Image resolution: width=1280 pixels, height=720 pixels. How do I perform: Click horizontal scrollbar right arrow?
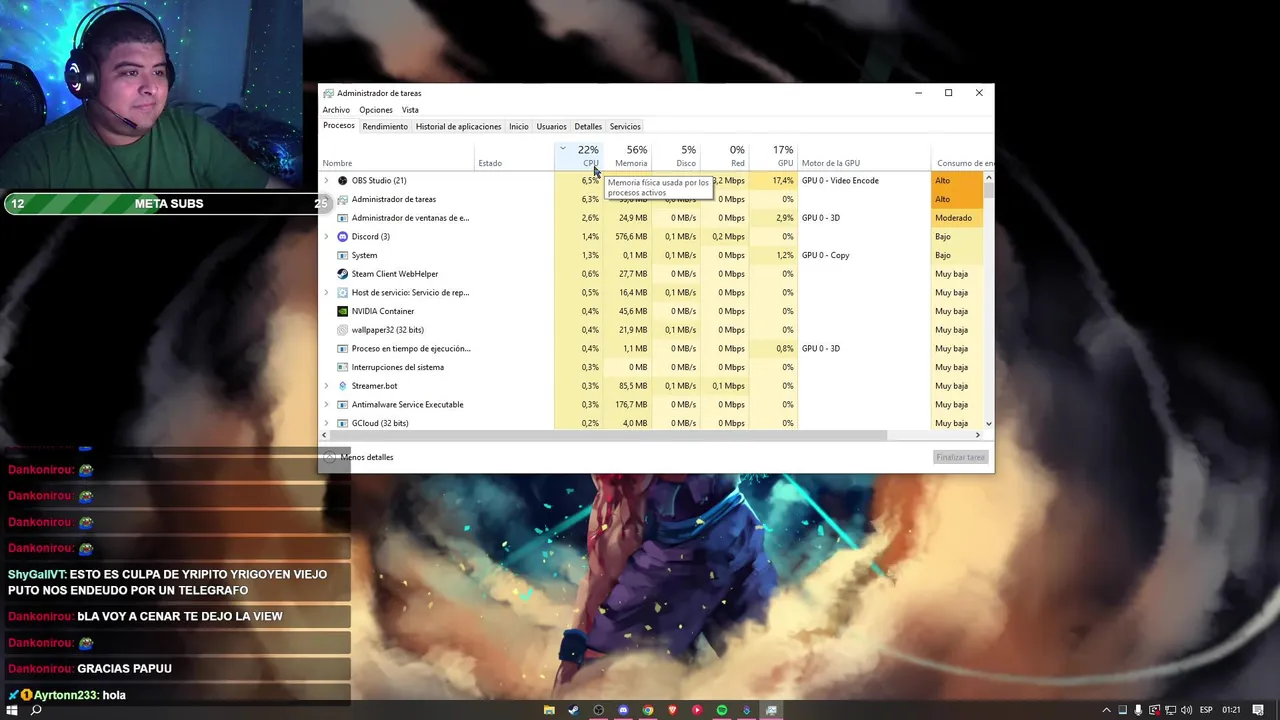pos(978,435)
